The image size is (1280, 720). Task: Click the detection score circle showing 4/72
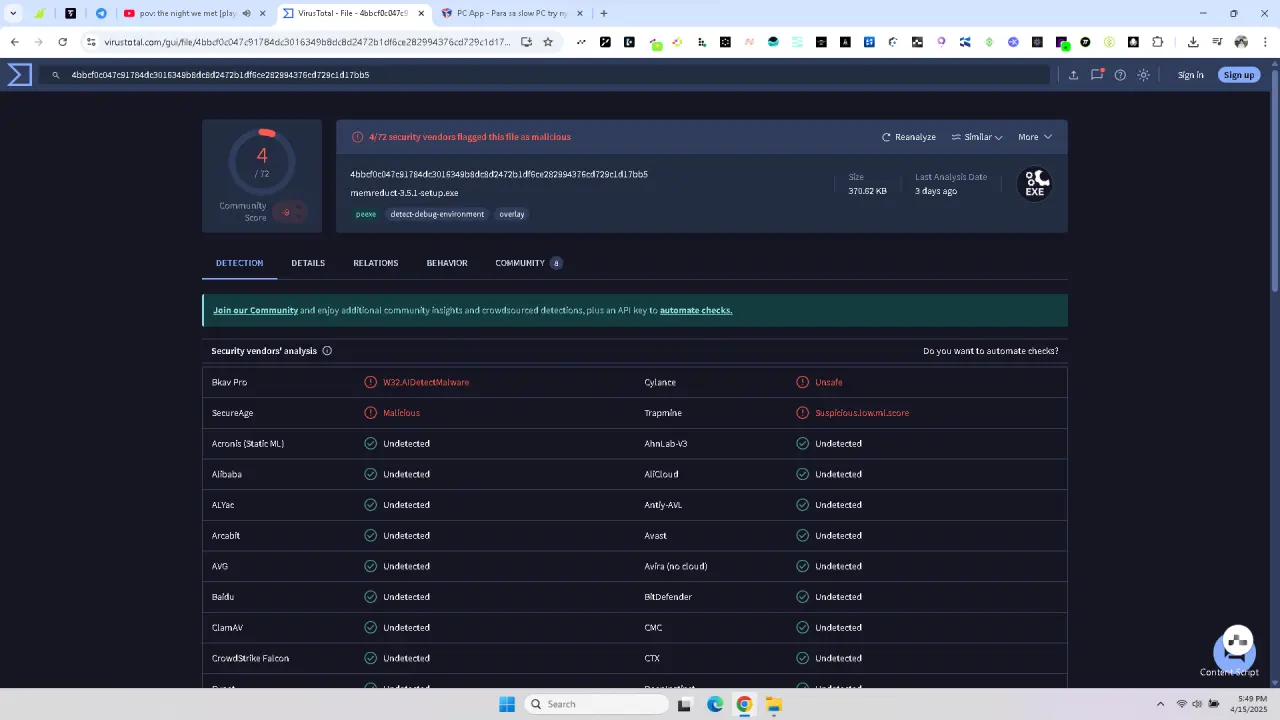pos(262,161)
